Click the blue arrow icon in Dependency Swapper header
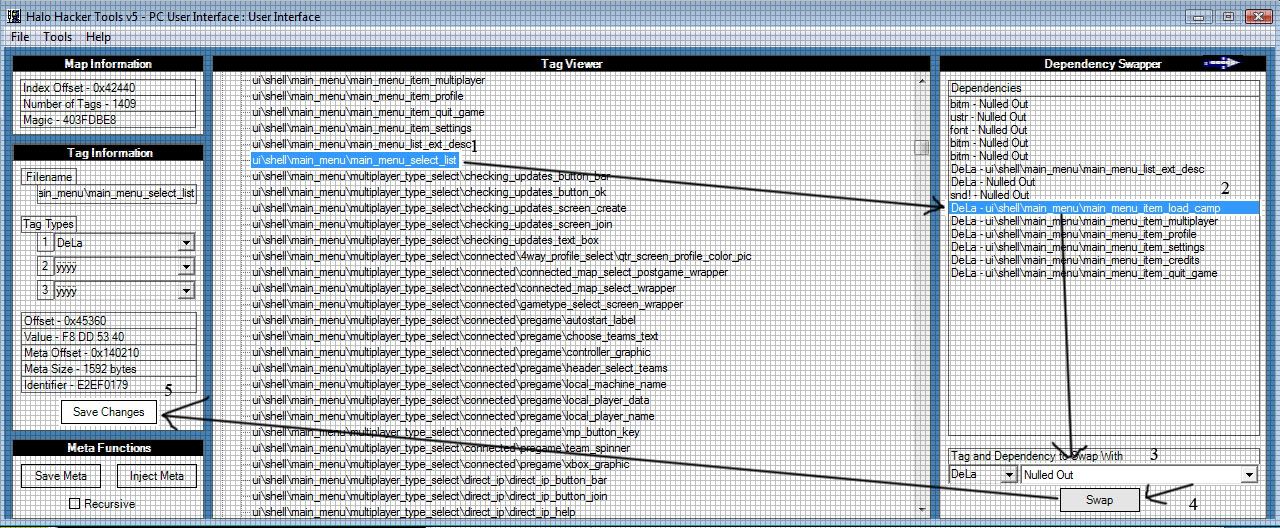Viewport: 1280px width, 528px height. click(x=1222, y=63)
